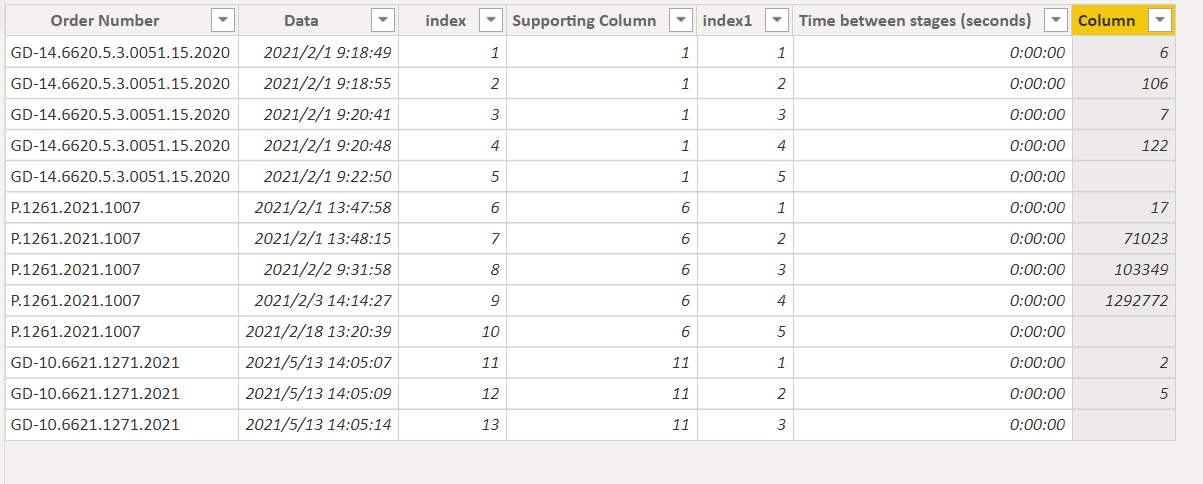Click 0:00:00 time cell in index 1 row
Viewport: 1203px width, 484px height.
[x=933, y=52]
